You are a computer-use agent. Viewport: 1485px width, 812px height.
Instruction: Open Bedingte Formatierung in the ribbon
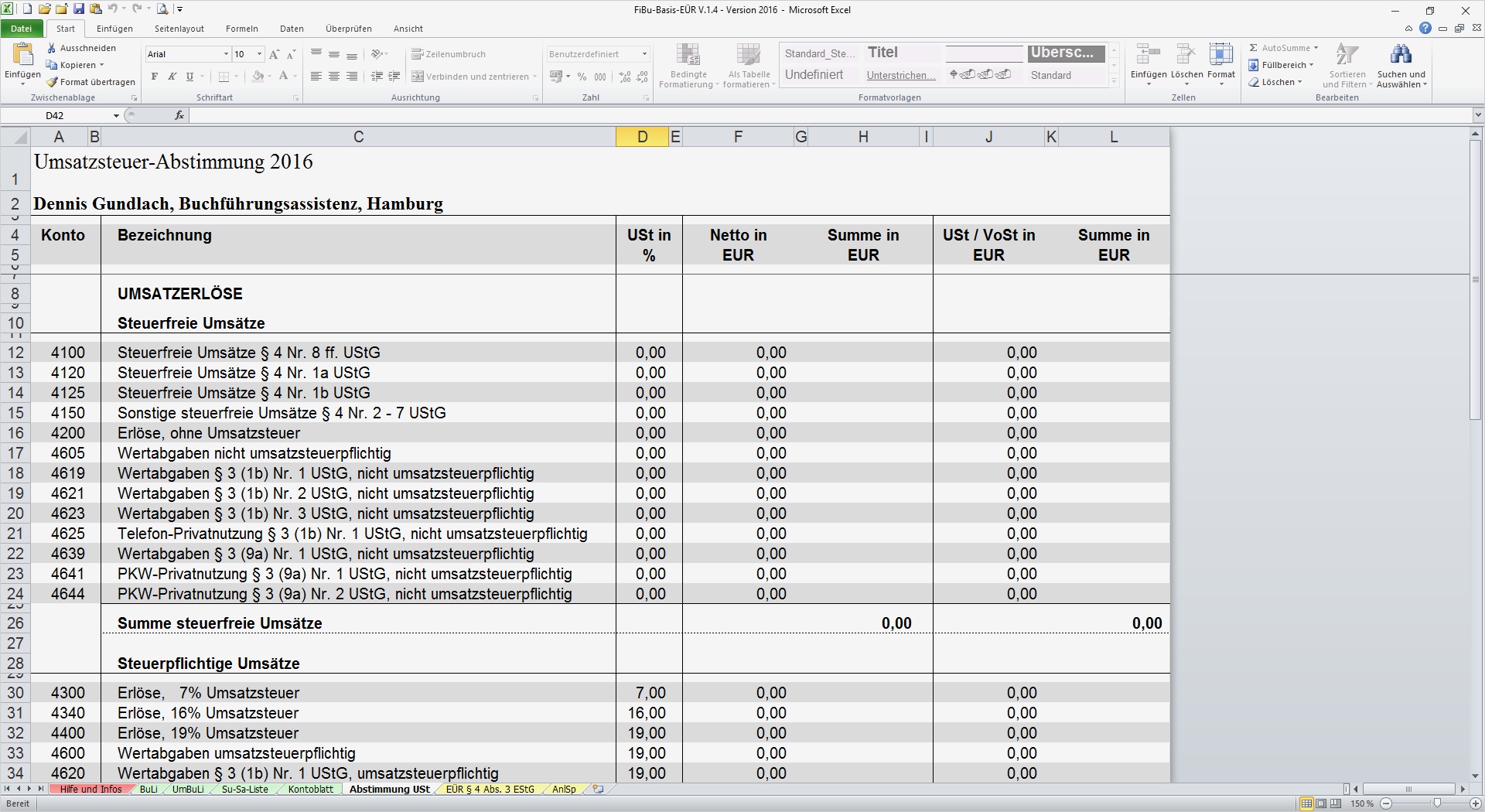pyautogui.click(x=688, y=66)
